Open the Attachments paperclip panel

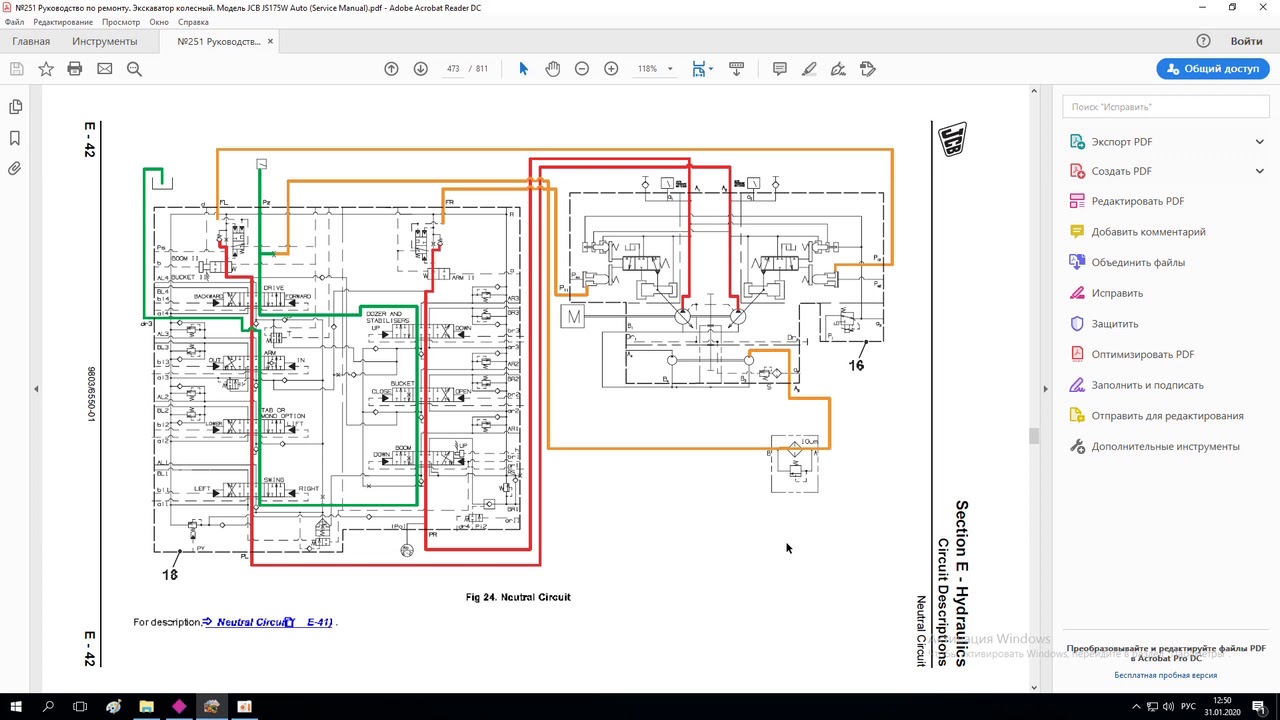pos(15,169)
